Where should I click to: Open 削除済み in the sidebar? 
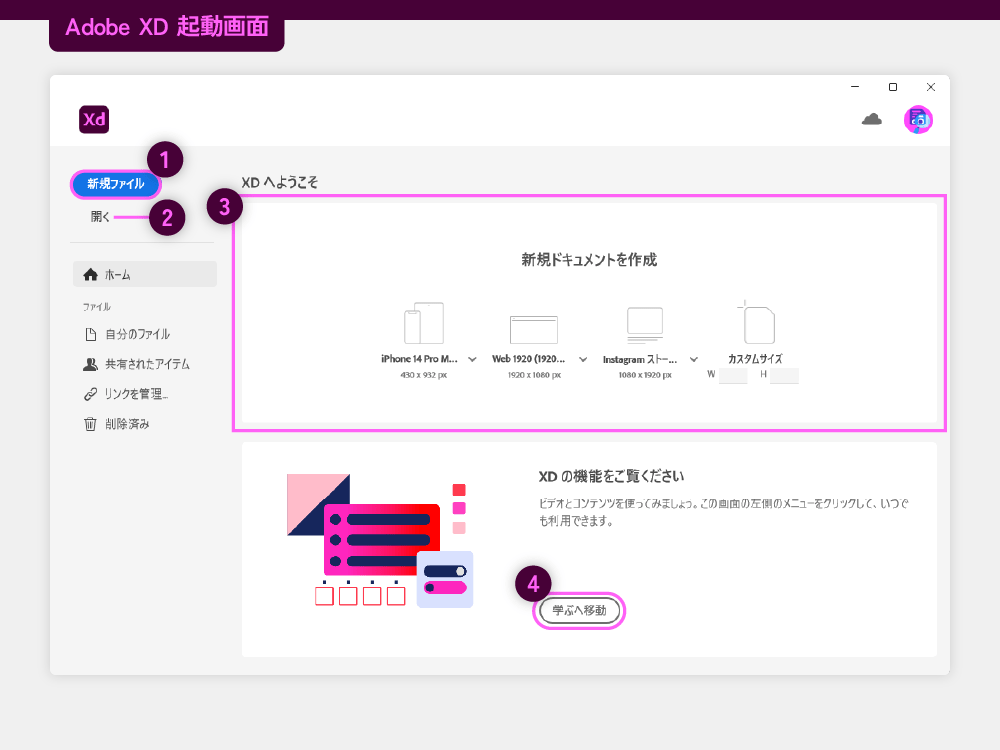(x=117, y=424)
